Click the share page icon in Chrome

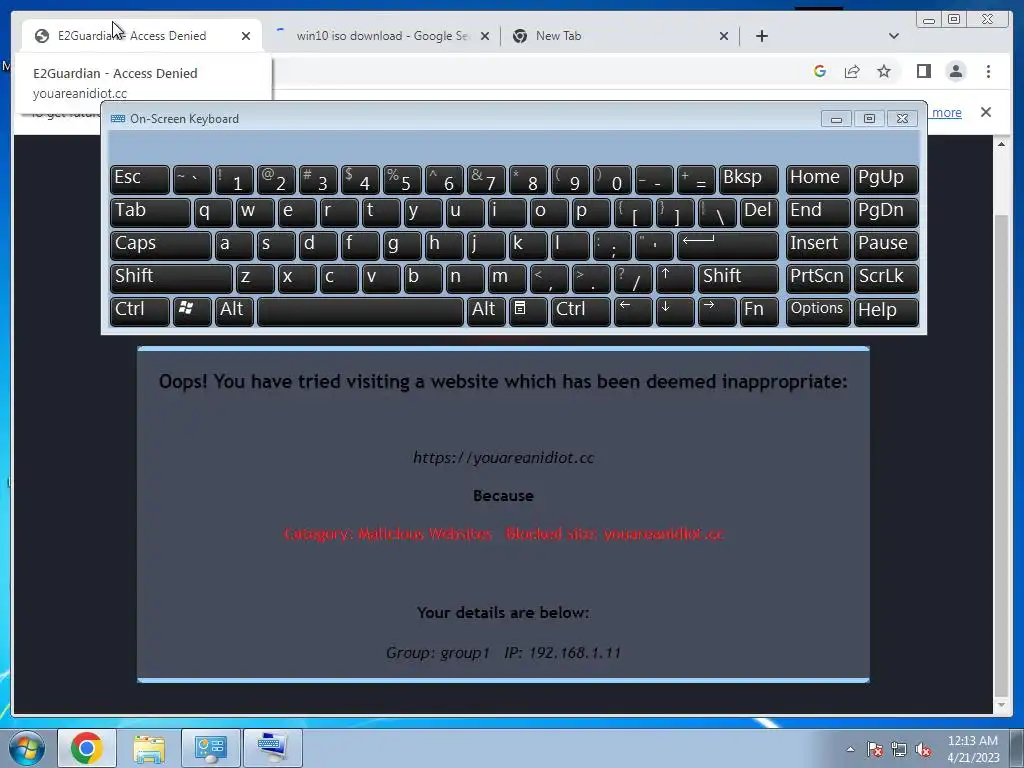point(852,71)
